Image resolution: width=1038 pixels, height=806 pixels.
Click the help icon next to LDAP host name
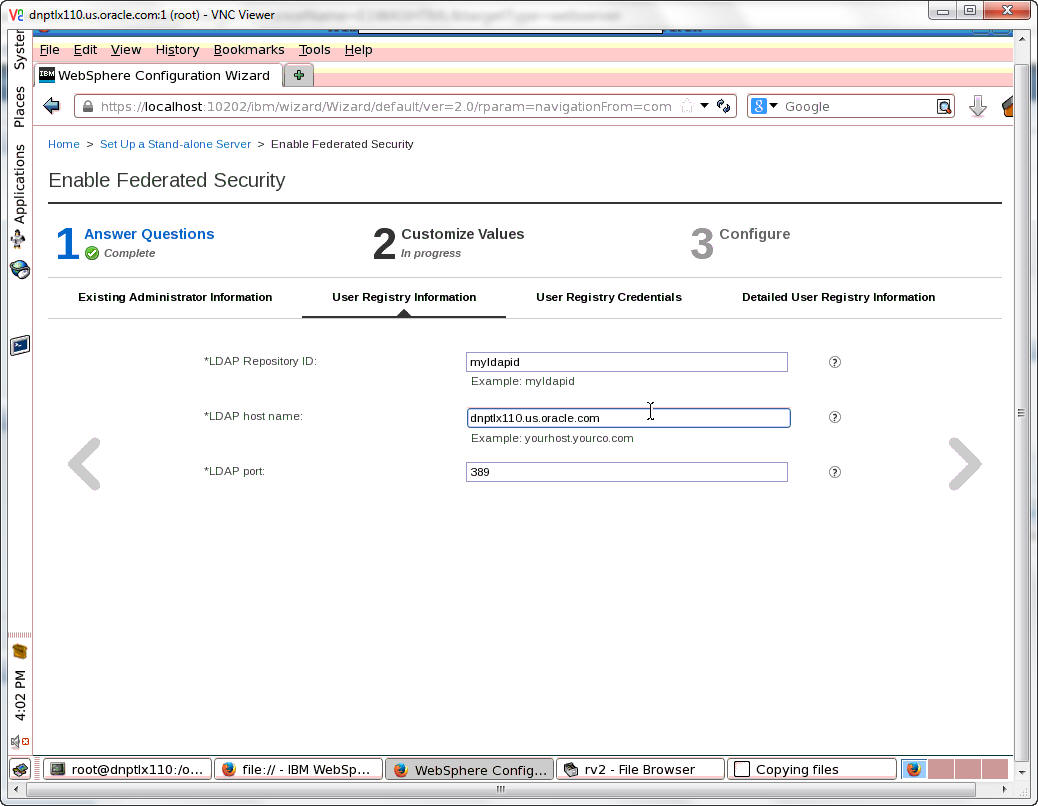click(835, 417)
